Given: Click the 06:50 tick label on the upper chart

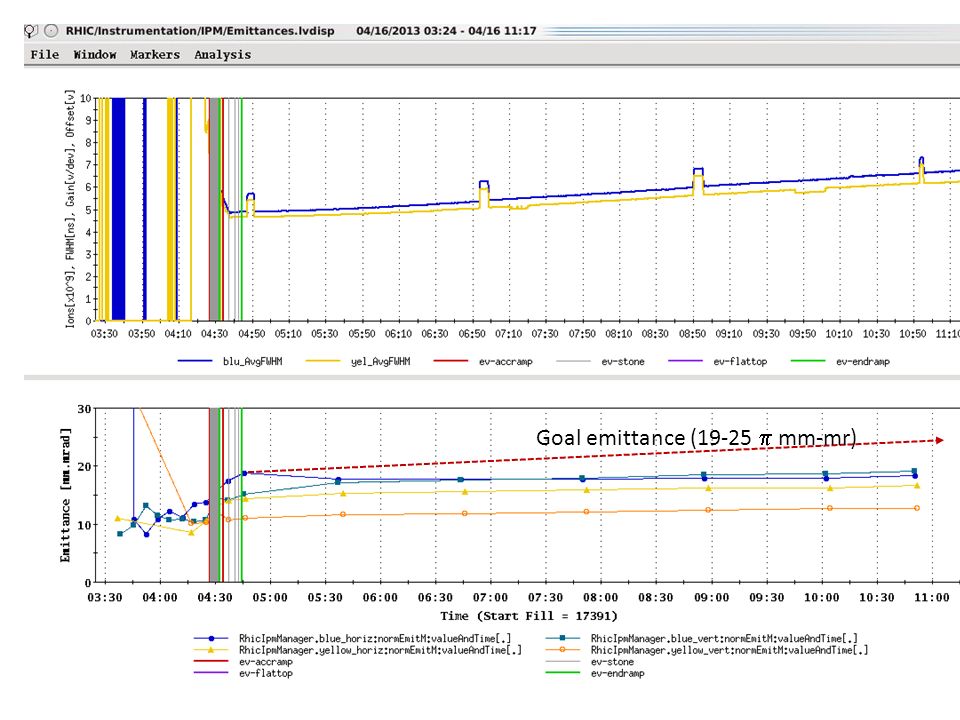Looking at the screenshot, I should (x=471, y=334).
